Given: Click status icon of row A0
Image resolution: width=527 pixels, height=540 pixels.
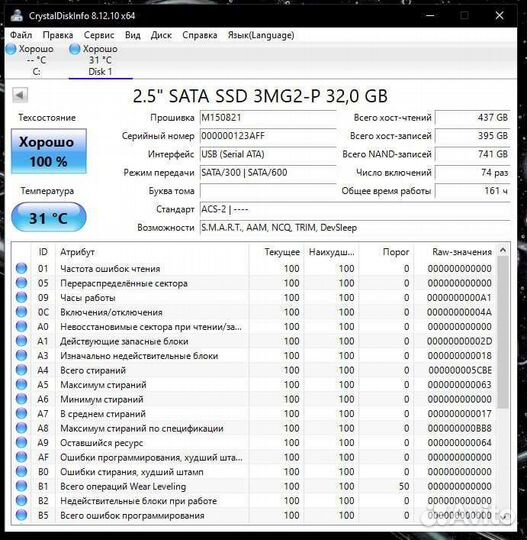Looking at the screenshot, I should coord(21,326).
